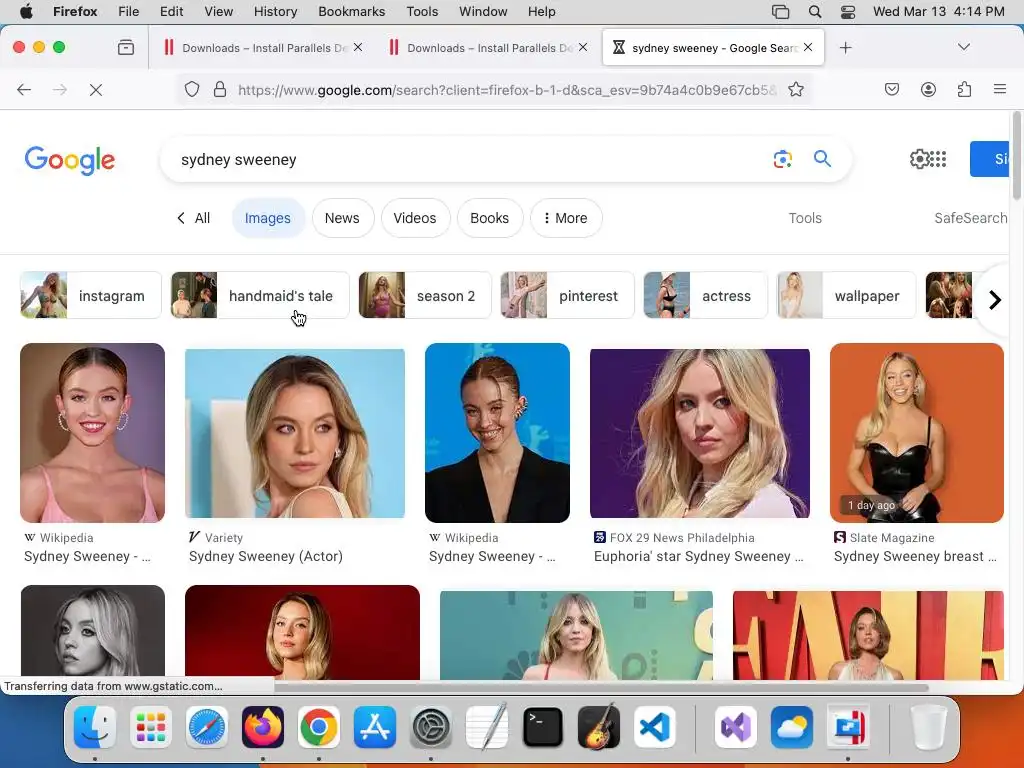Image resolution: width=1024 pixels, height=768 pixels.
Task: Bookmark this page with the star icon
Action: (795, 89)
